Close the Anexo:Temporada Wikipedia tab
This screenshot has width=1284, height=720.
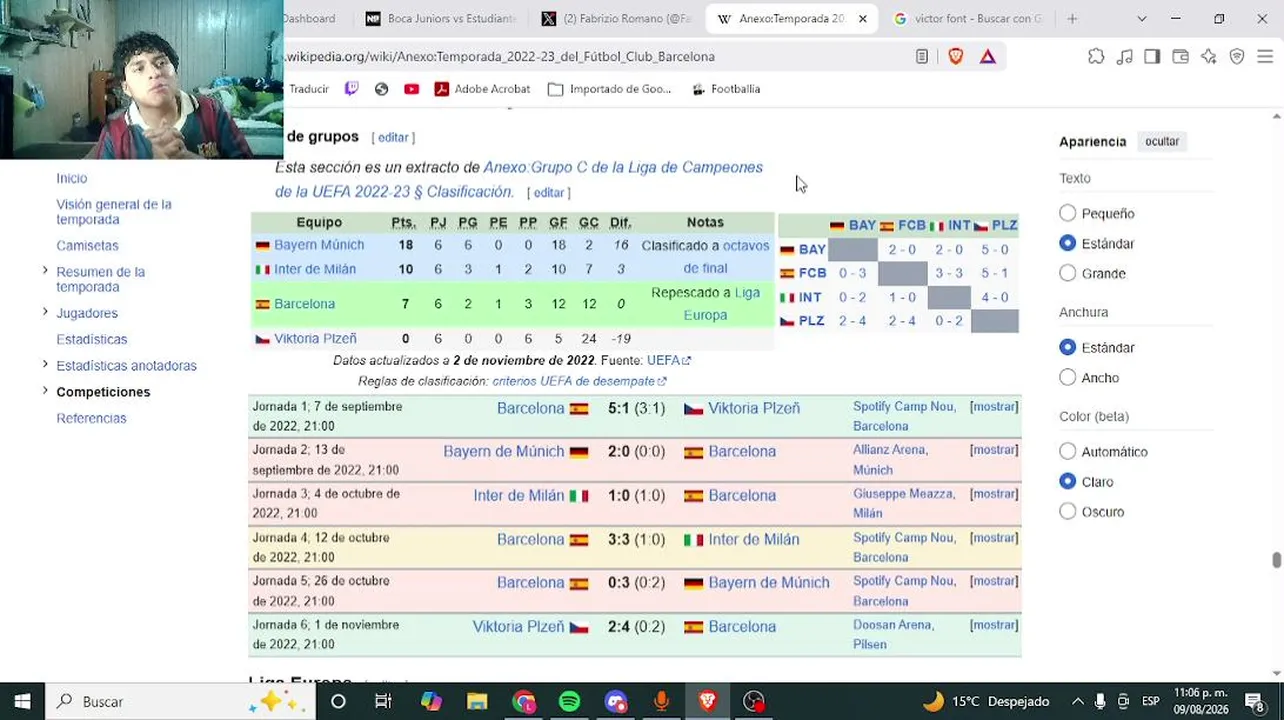(x=863, y=18)
